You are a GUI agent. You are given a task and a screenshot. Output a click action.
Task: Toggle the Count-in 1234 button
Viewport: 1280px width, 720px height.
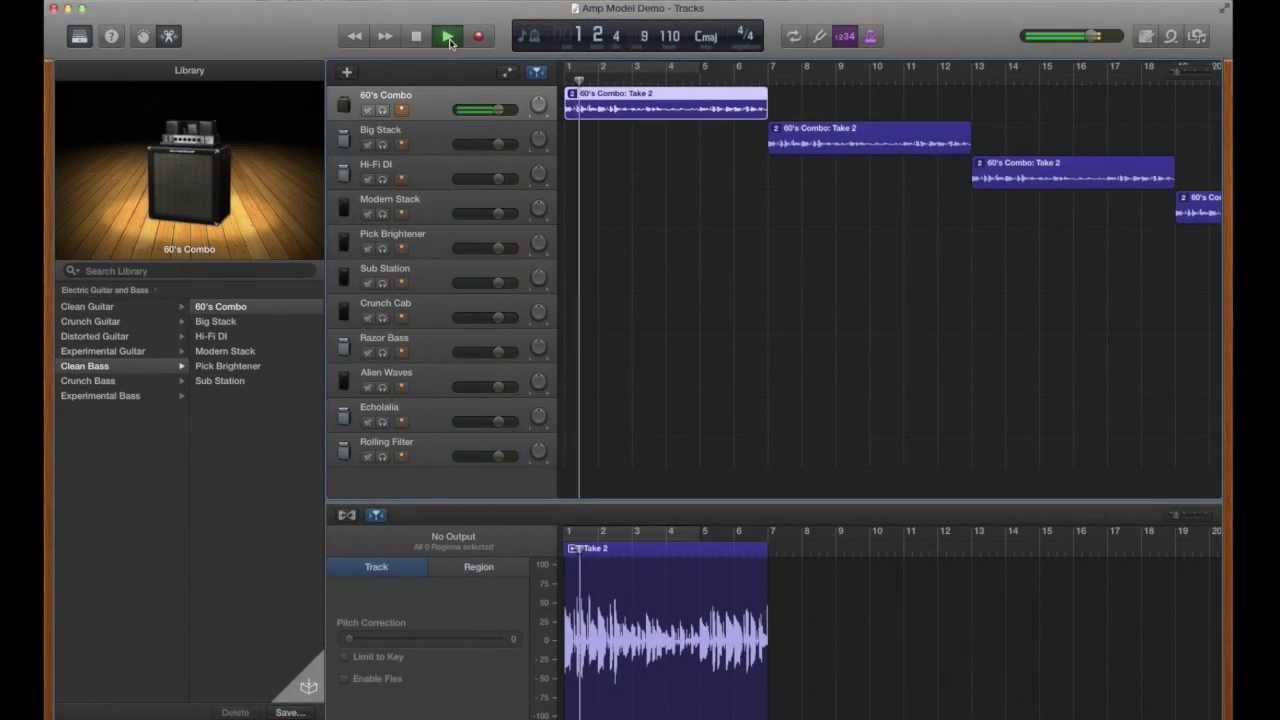pyautogui.click(x=845, y=37)
